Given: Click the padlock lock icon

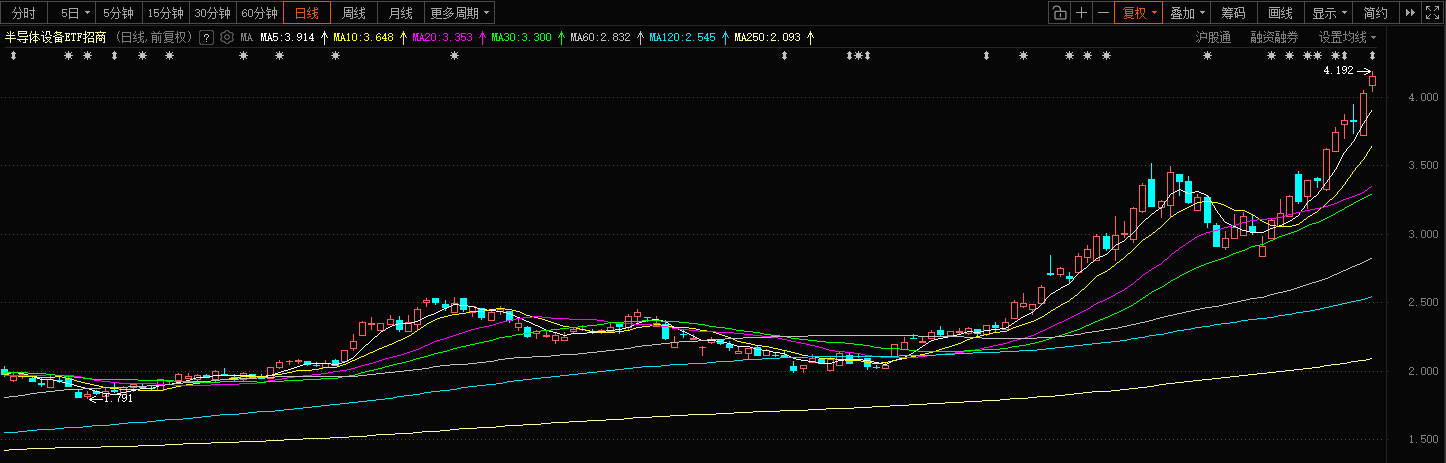Looking at the screenshot, I should pos(1059,13).
